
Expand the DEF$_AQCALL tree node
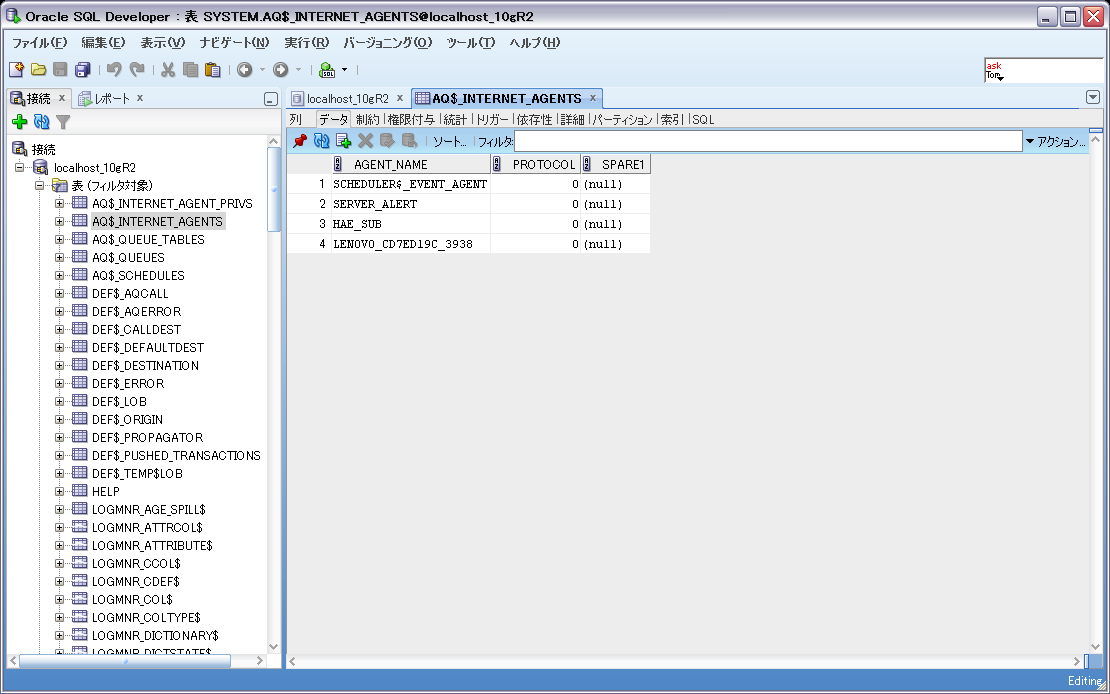click(x=59, y=293)
